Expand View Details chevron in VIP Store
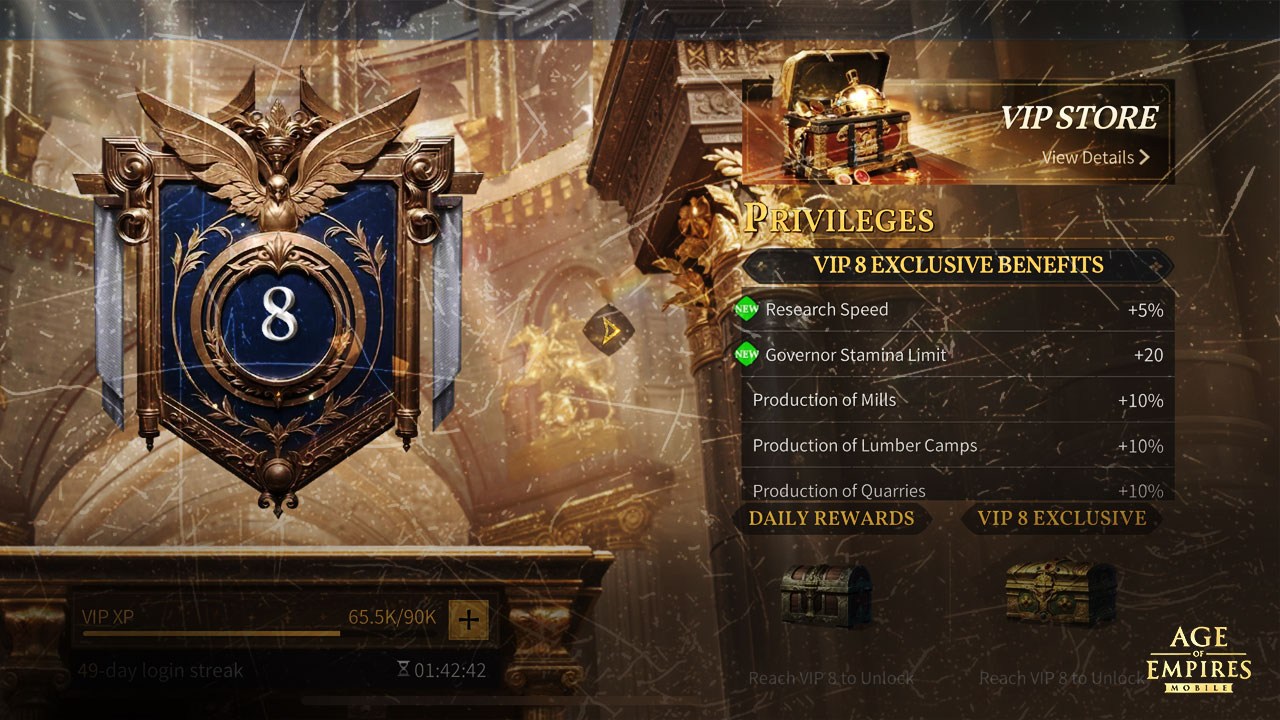Image resolution: width=1280 pixels, height=720 pixels. tap(1143, 157)
